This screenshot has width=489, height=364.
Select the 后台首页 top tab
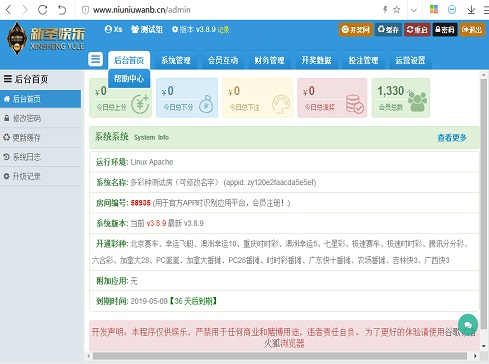(129, 60)
